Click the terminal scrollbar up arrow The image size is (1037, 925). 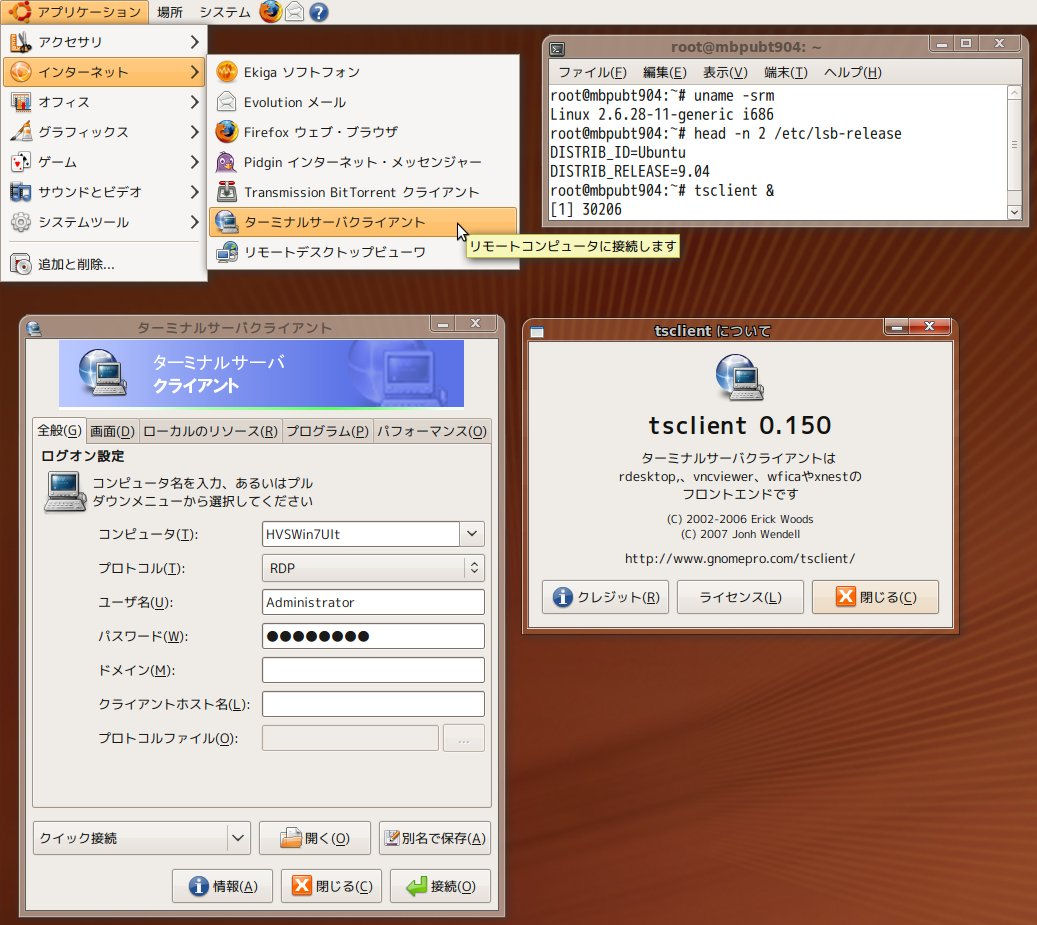pyautogui.click(x=1014, y=93)
